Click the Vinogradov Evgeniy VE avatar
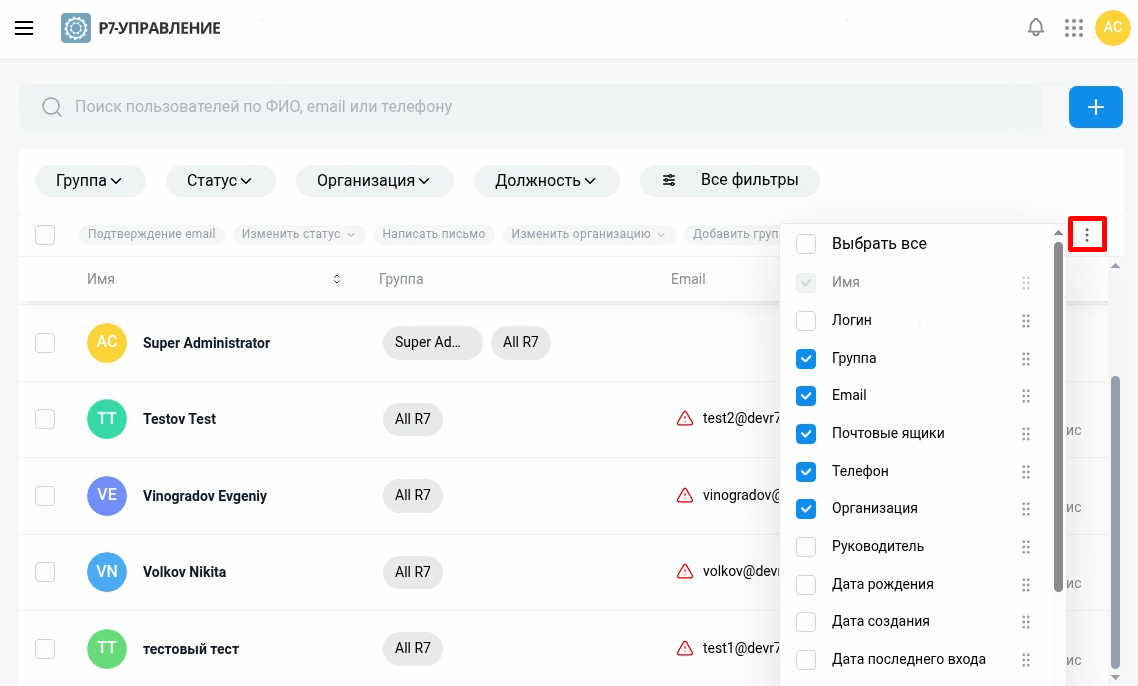Screen dimensions: 1138x686 point(107,495)
